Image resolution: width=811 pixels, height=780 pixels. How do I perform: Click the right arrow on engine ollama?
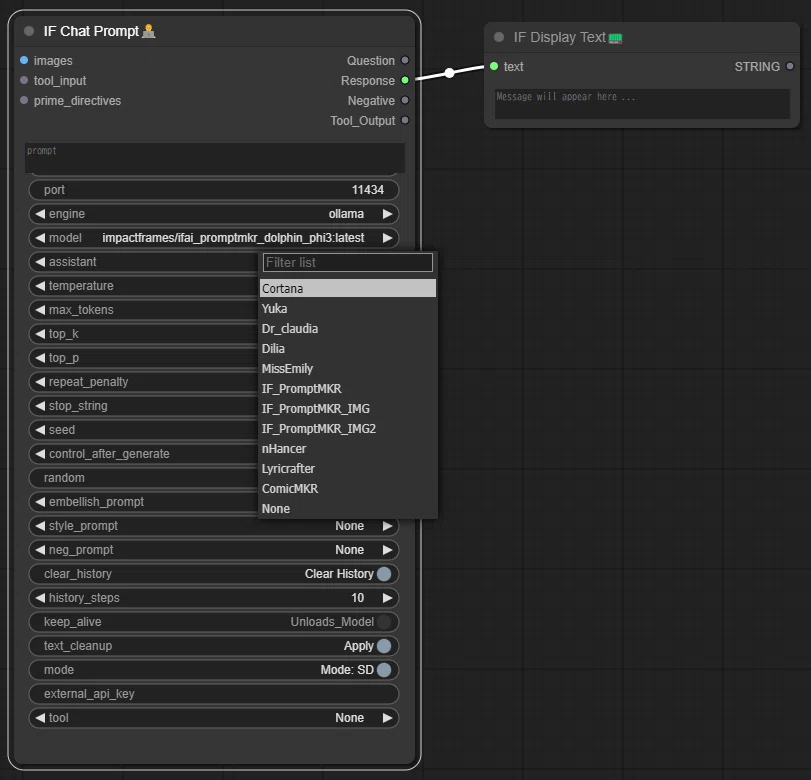[x=387, y=214]
